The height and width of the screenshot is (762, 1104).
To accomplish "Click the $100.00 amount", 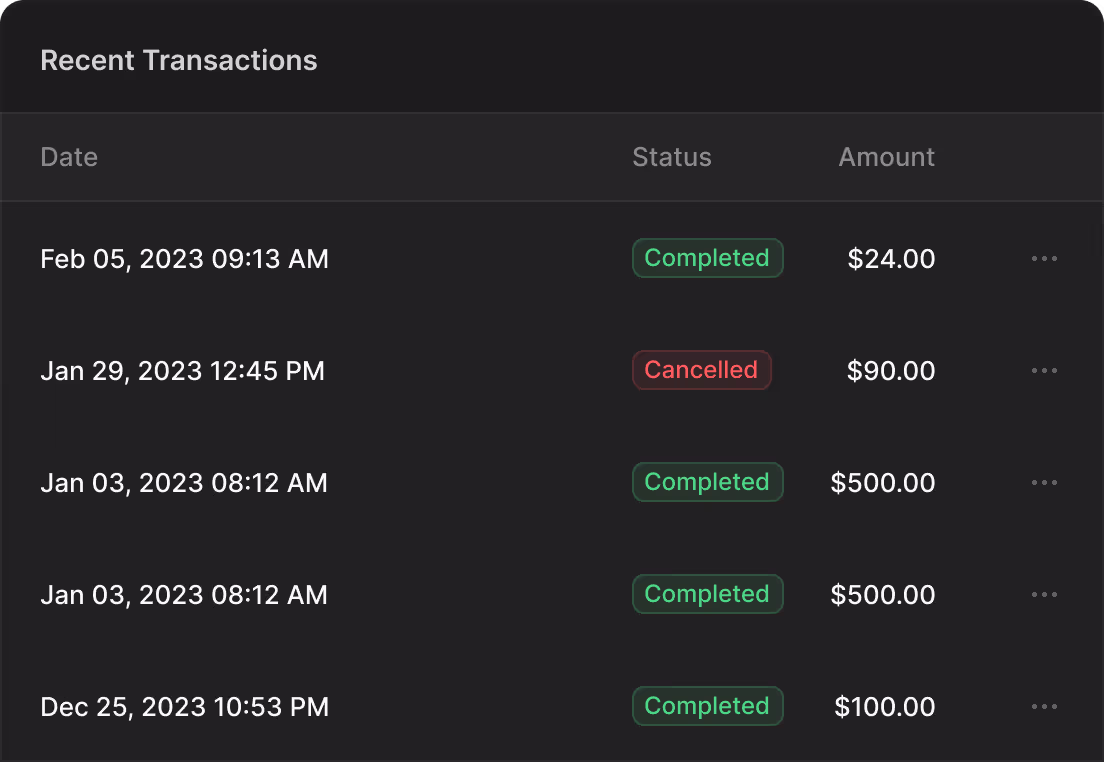I will pyautogui.click(x=885, y=707).
